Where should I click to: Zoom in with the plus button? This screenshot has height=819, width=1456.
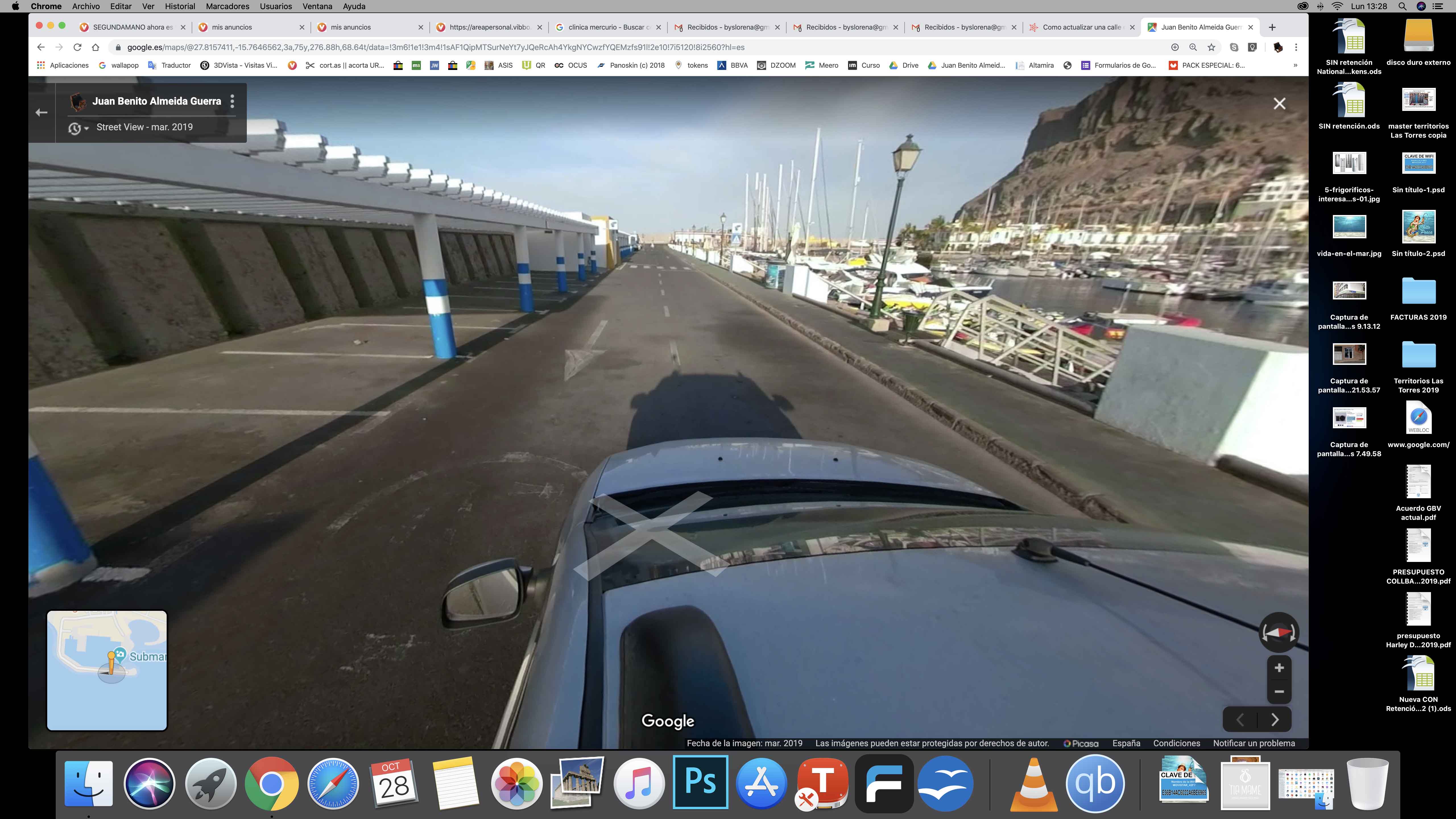click(x=1279, y=667)
